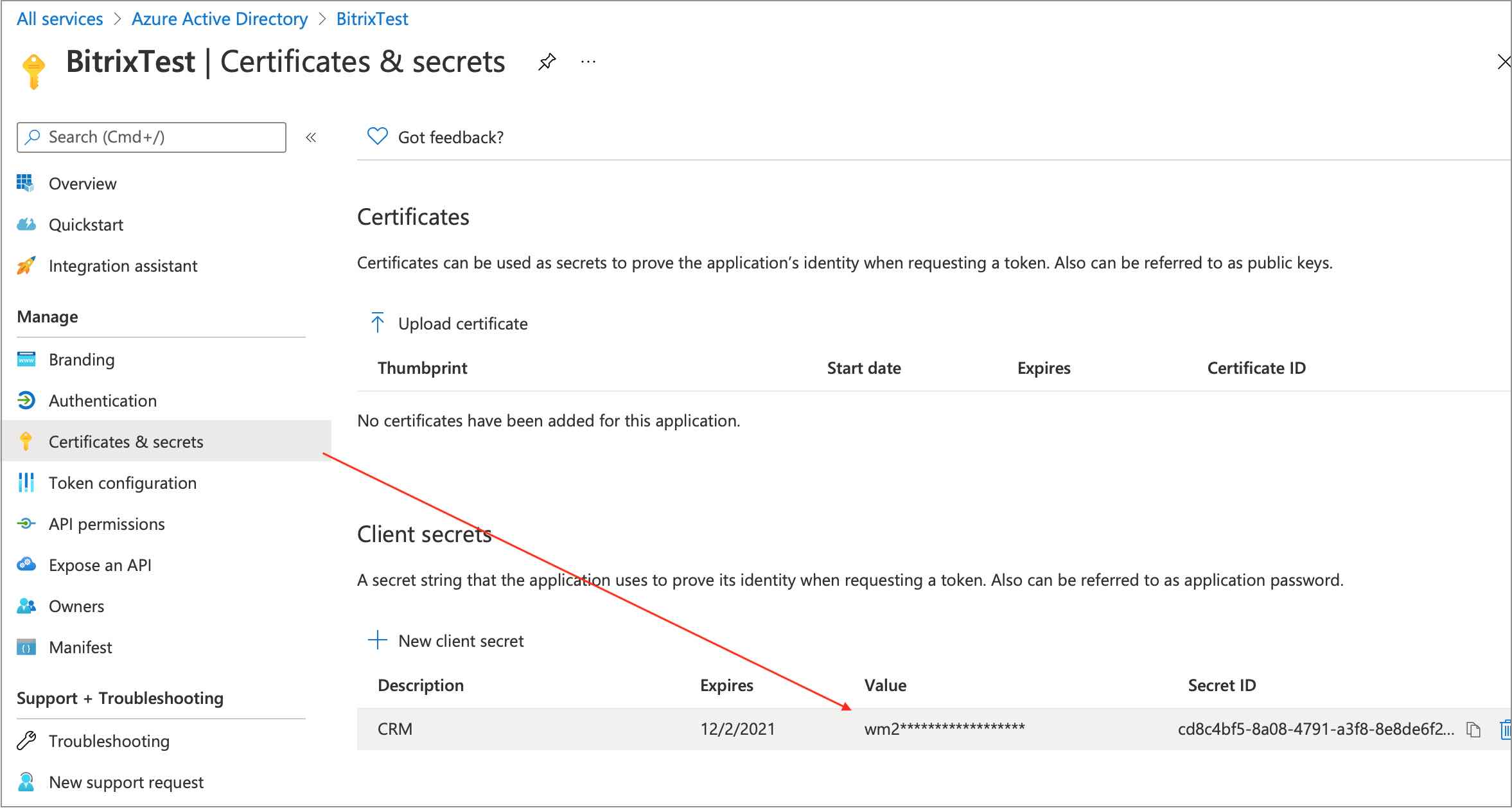This screenshot has height=808, width=1512.
Task: Click the API permissions icon
Action: tap(26, 523)
